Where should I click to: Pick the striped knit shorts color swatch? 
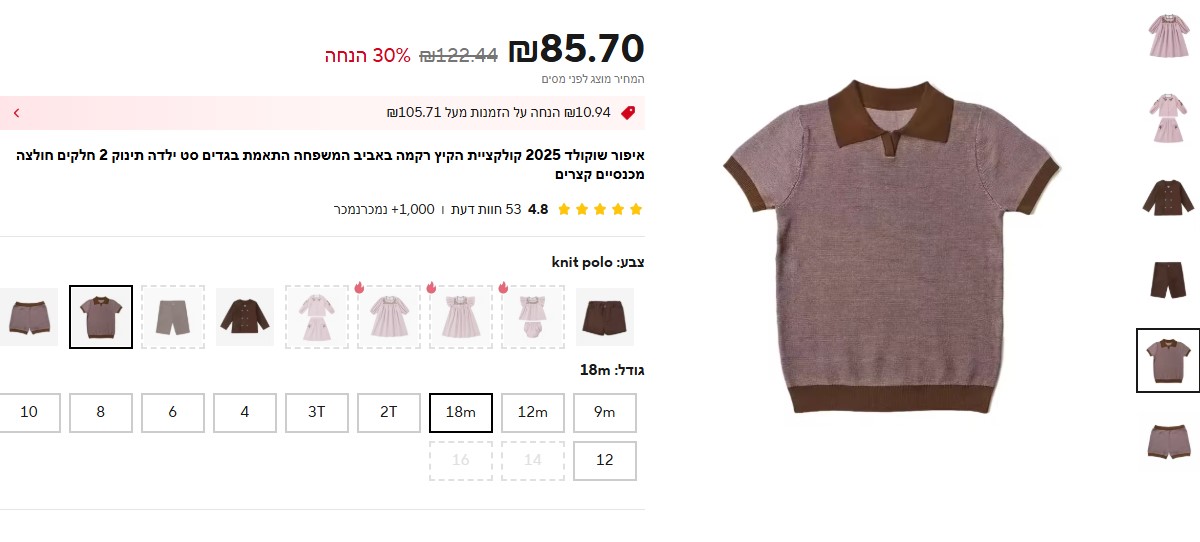28,317
